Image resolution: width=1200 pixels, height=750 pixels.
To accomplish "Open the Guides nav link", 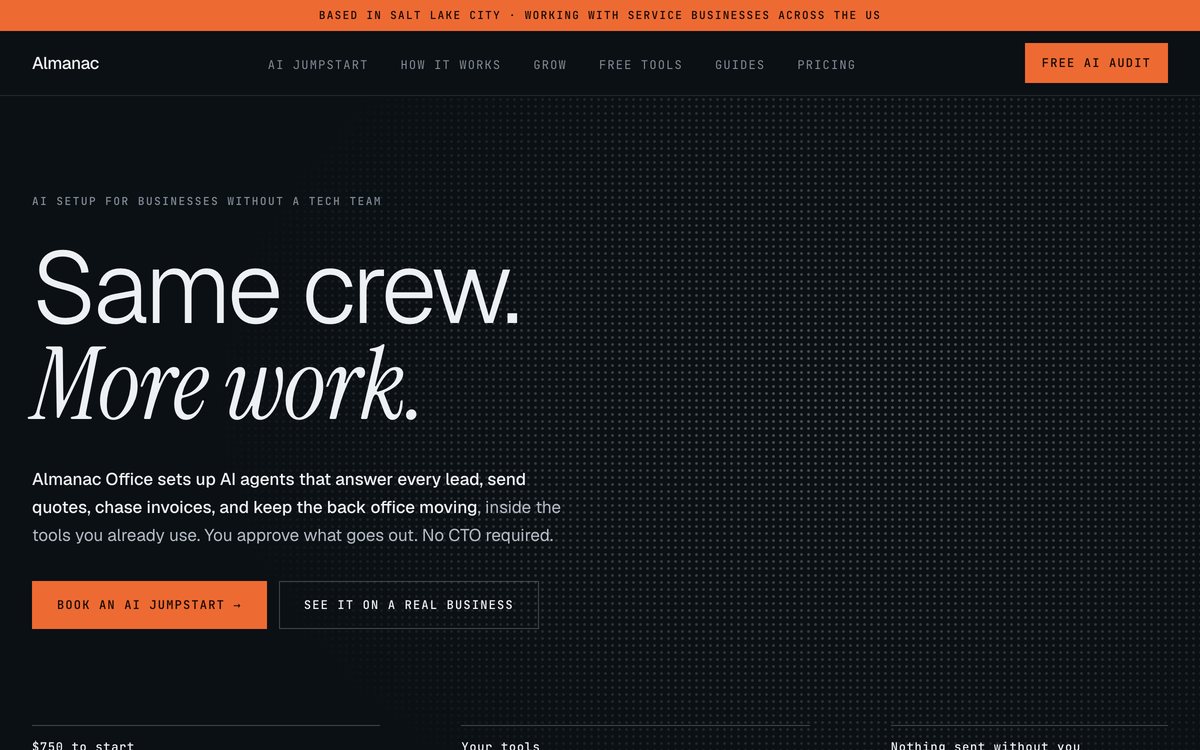I will [740, 65].
